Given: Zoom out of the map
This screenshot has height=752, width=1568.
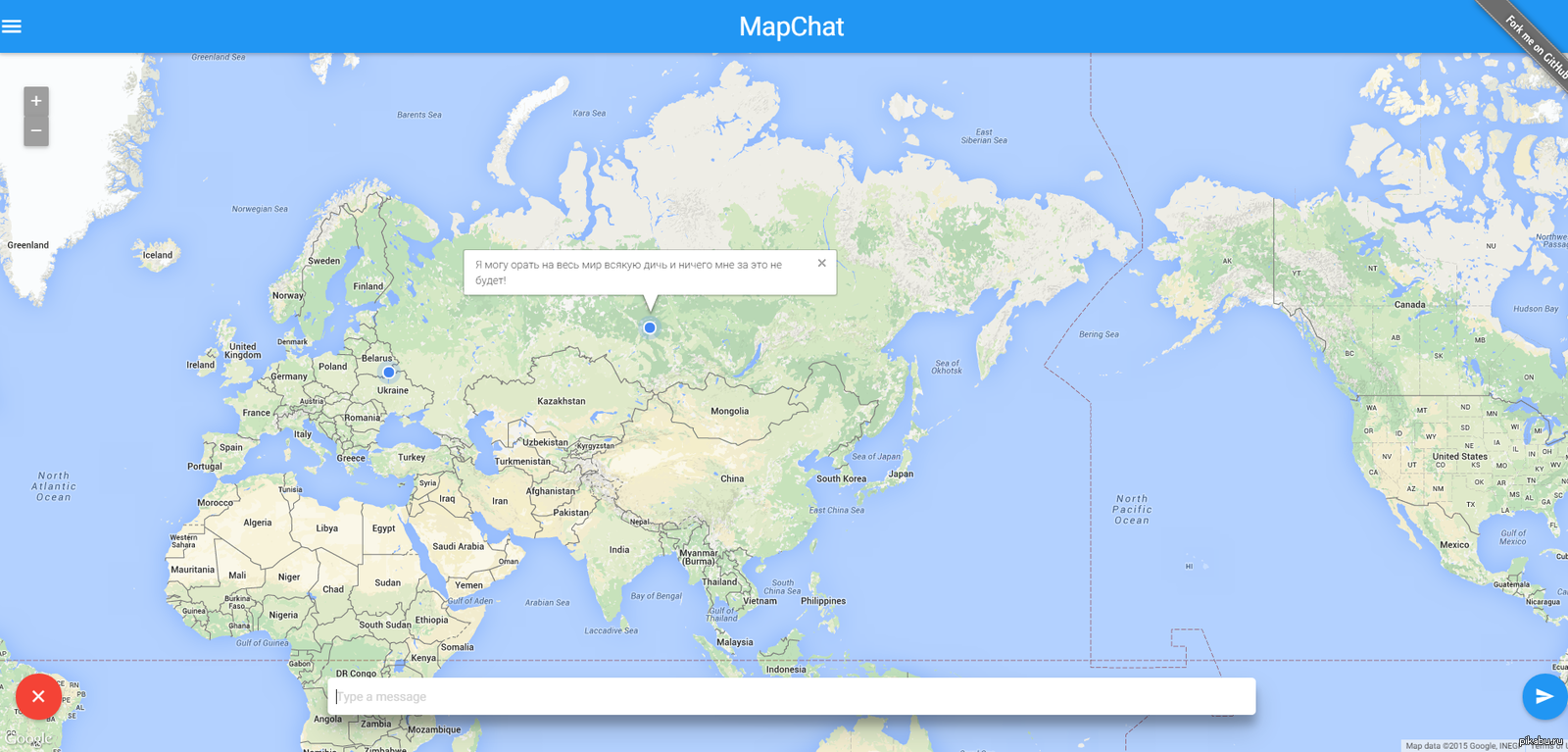Looking at the screenshot, I should point(36,131).
